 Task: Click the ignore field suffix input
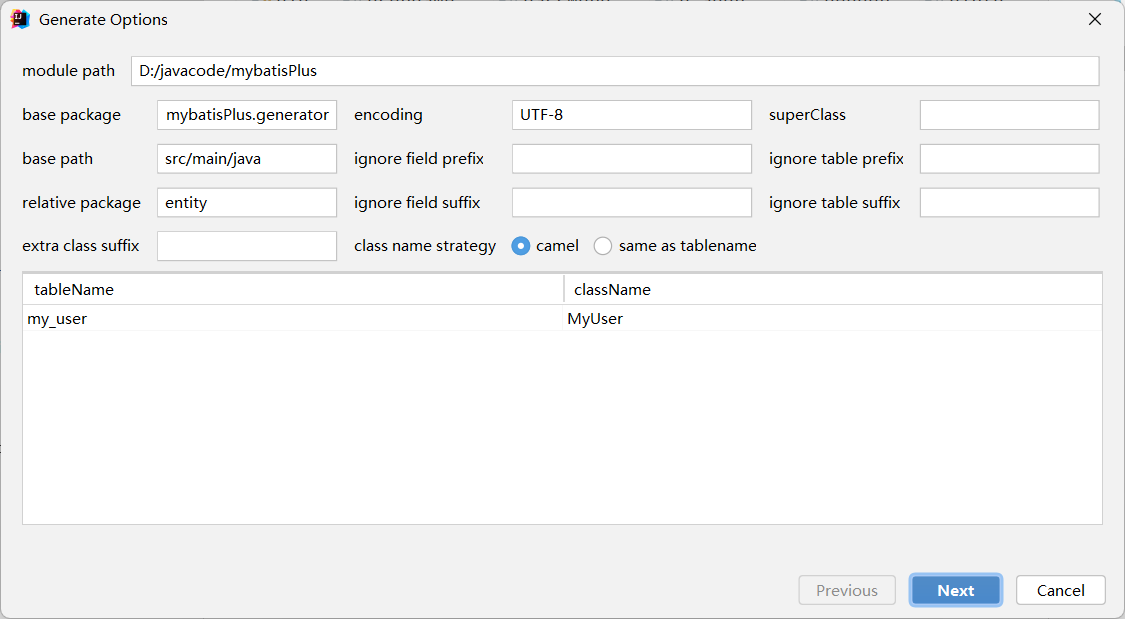point(631,202)
